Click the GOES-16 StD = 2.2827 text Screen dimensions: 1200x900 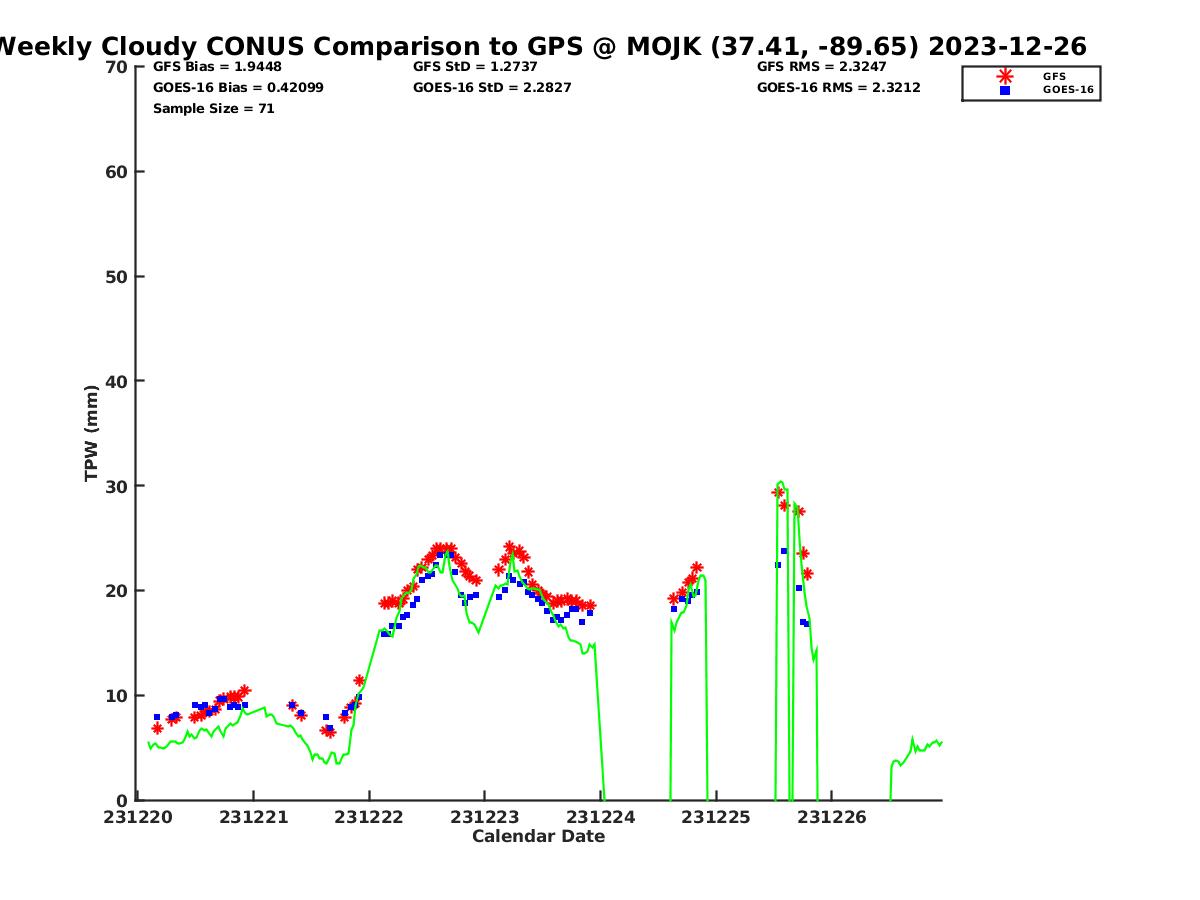(492, 88)
